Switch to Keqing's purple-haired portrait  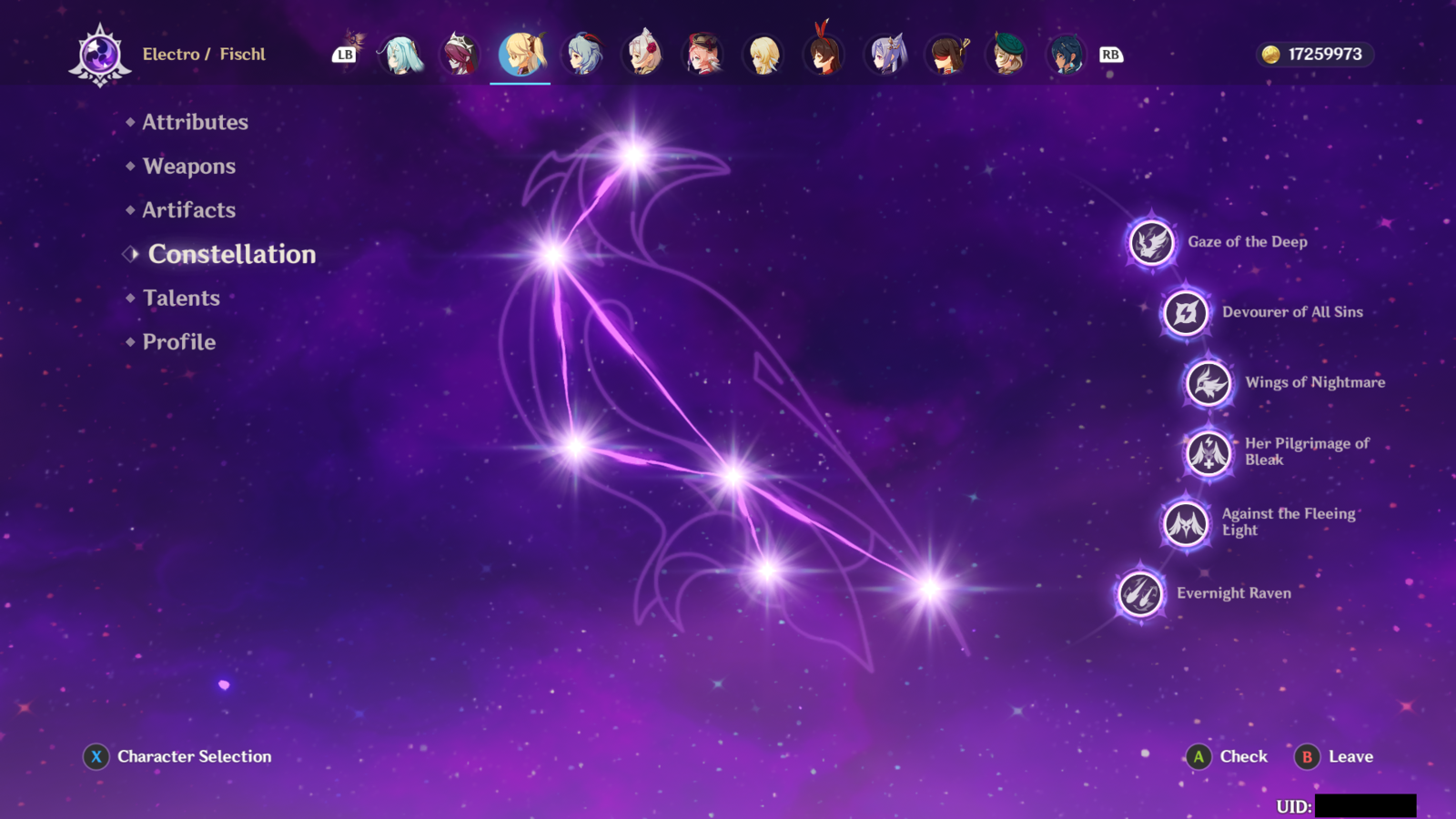(x=885, y=55)
